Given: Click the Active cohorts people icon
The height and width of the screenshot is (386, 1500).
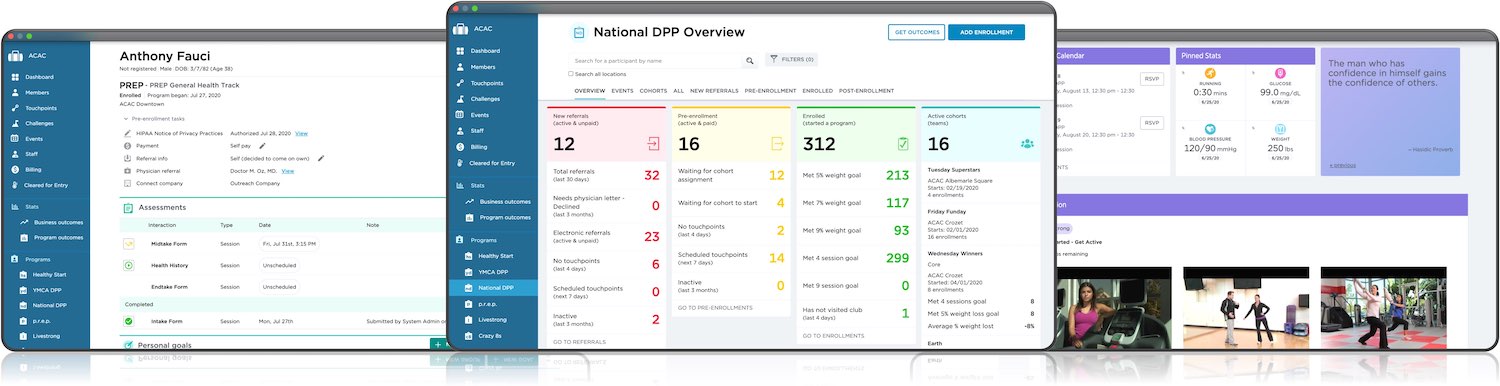Looking at the screenshot, I should [1027, 144].
